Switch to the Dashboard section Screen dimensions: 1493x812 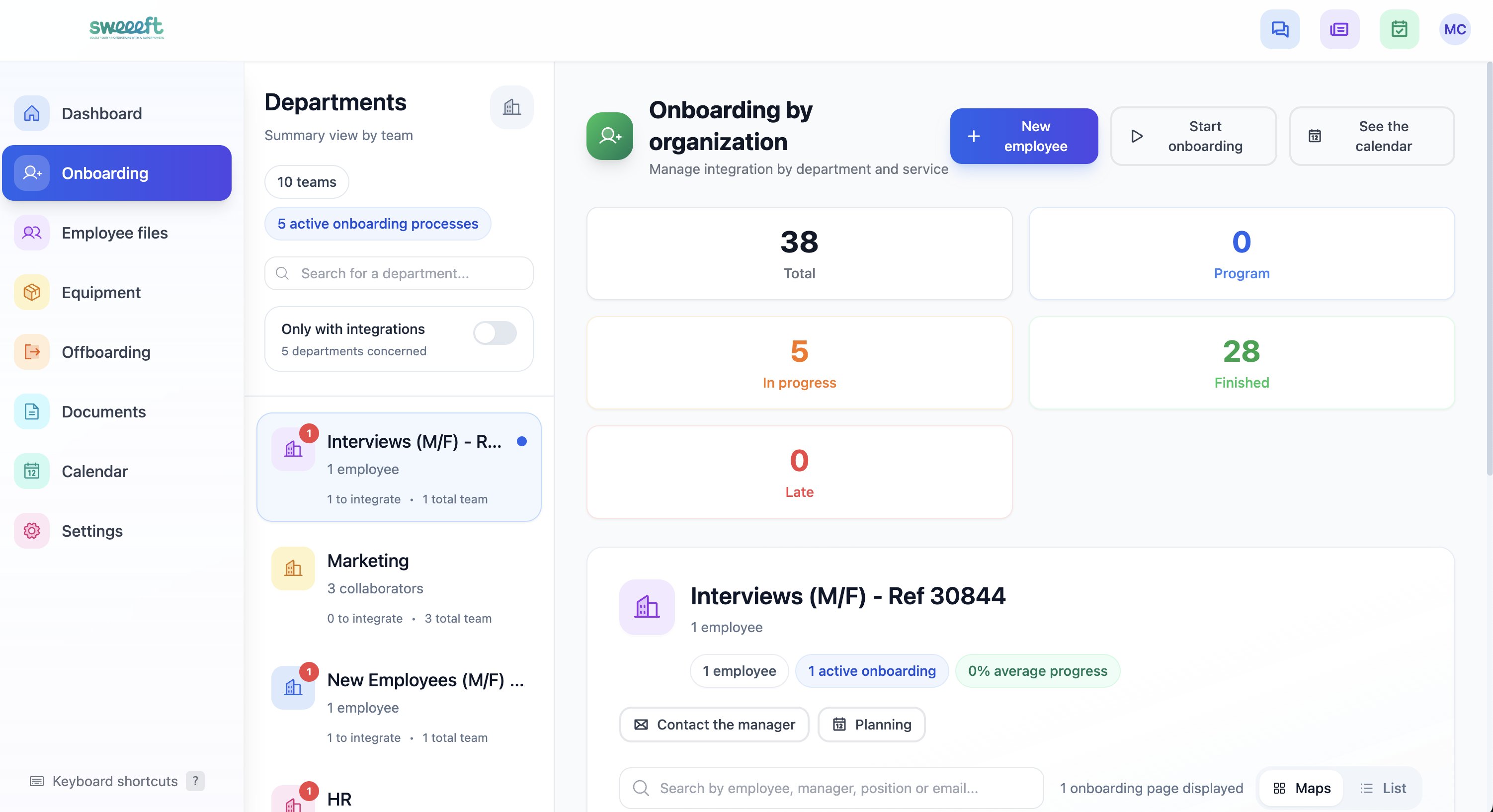coord(102,114)
